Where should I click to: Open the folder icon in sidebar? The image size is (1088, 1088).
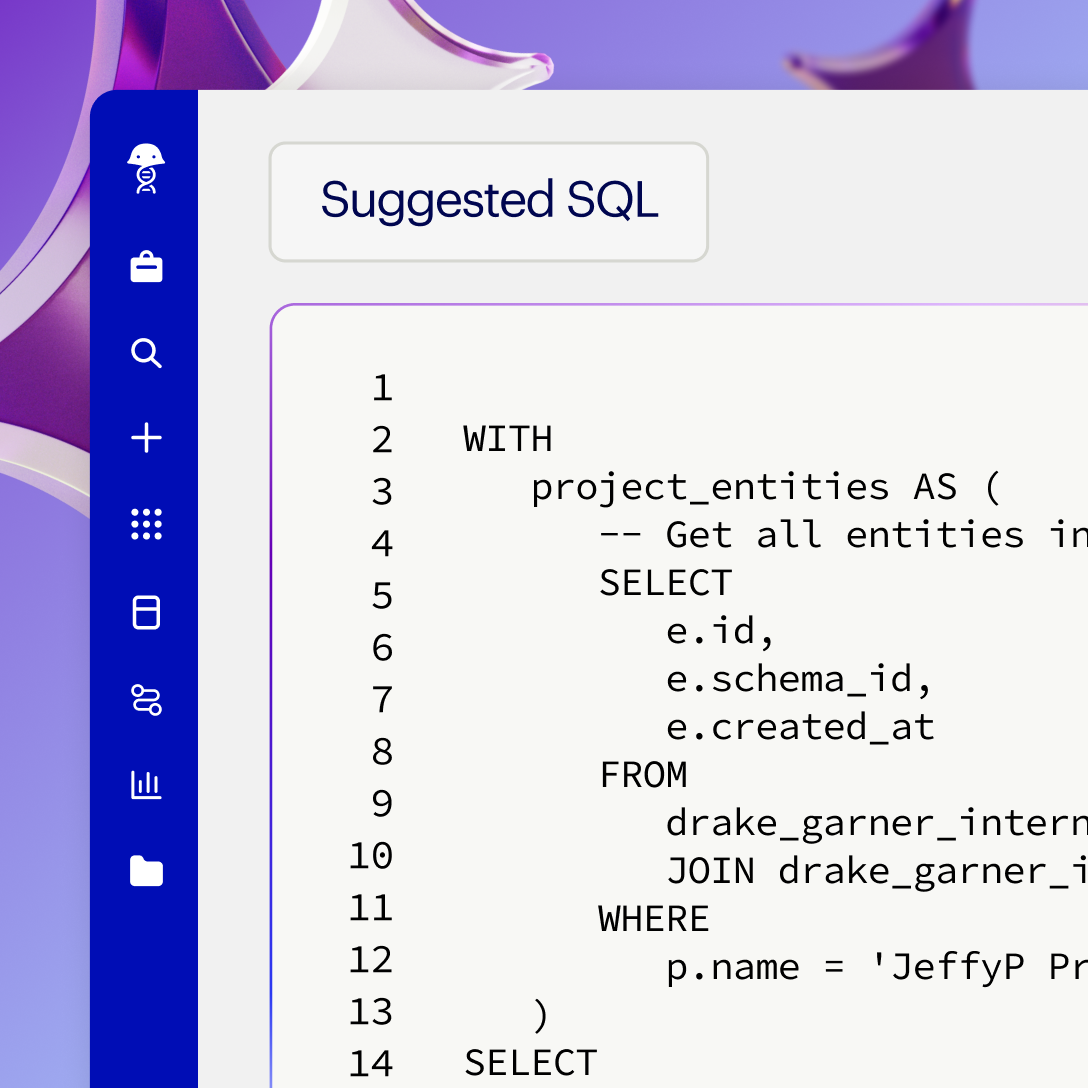pyautogui.click(x=146, y=871)
